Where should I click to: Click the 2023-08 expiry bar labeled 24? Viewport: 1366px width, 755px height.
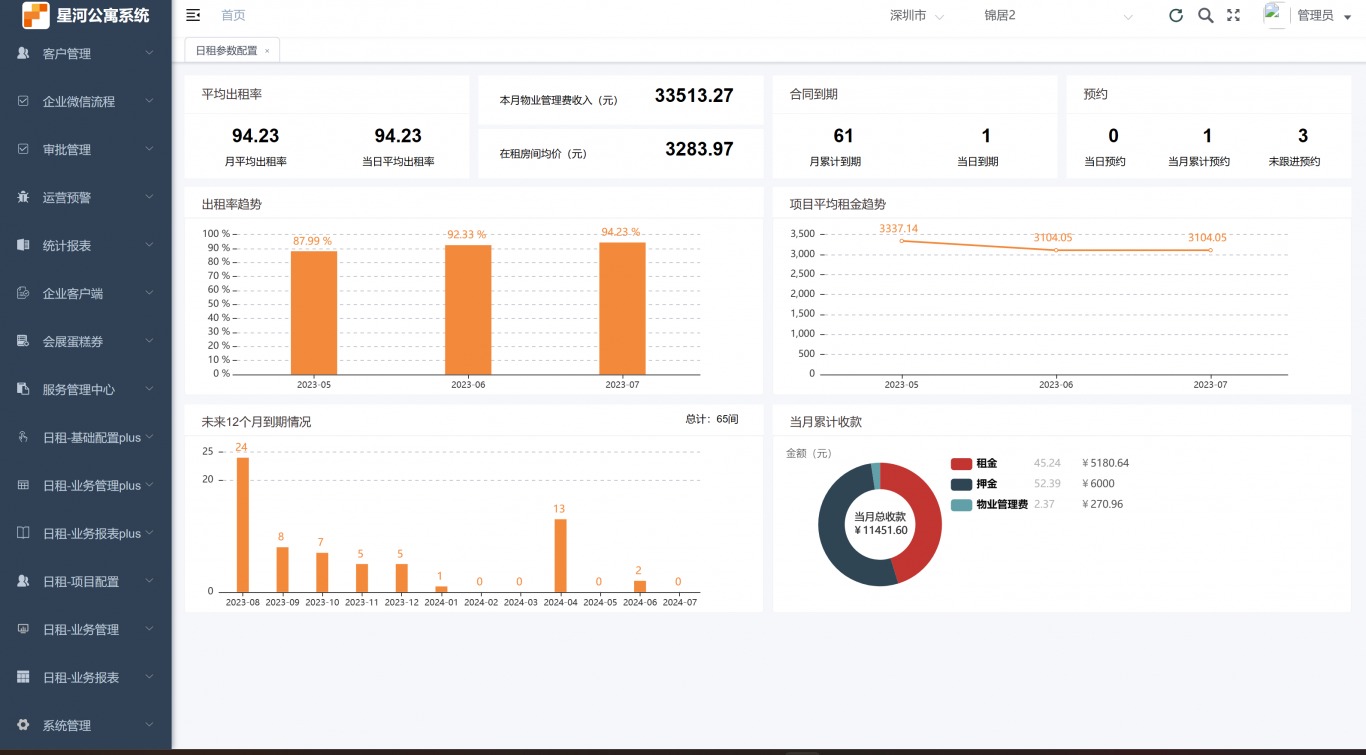242,524
